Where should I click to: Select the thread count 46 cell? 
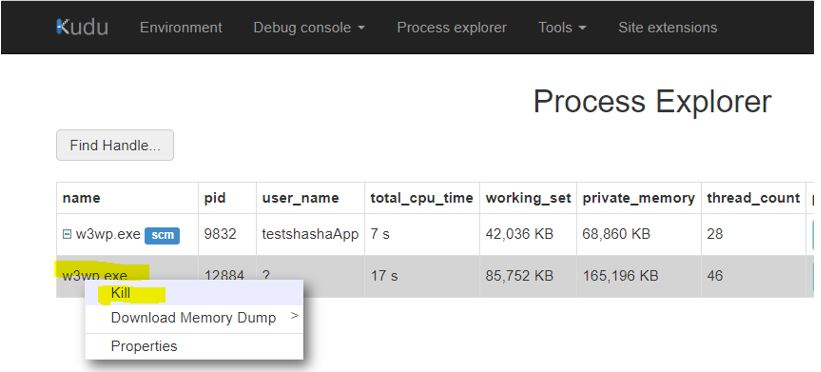pyautogui.click(x=753, y=276)
